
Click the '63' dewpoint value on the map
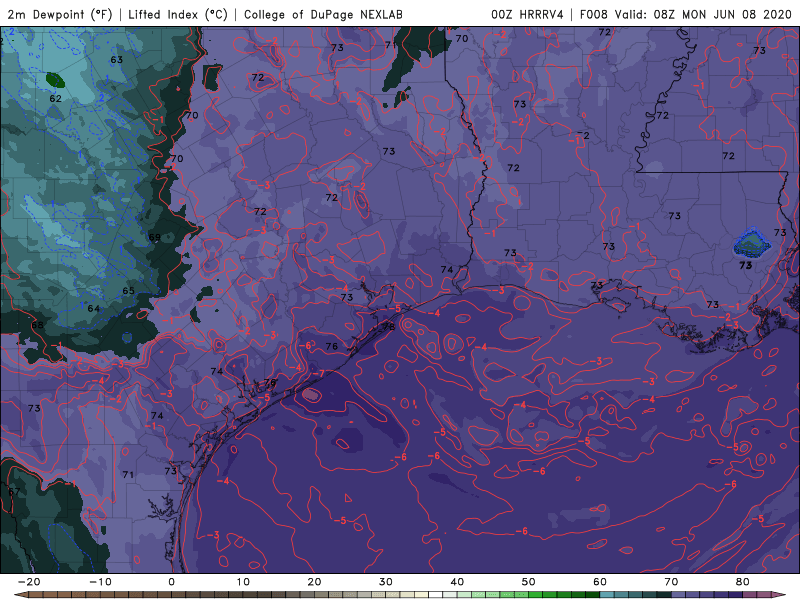coord(116,60)
